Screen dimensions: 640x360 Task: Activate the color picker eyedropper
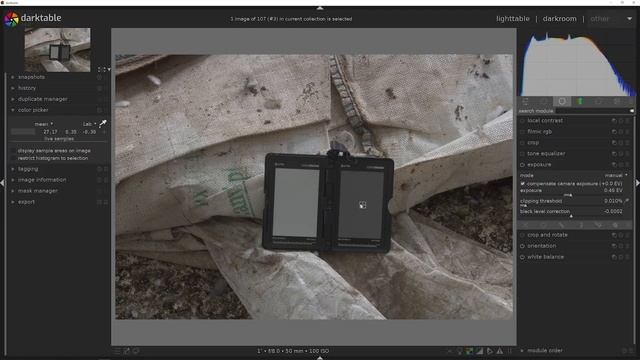[103, 123]
